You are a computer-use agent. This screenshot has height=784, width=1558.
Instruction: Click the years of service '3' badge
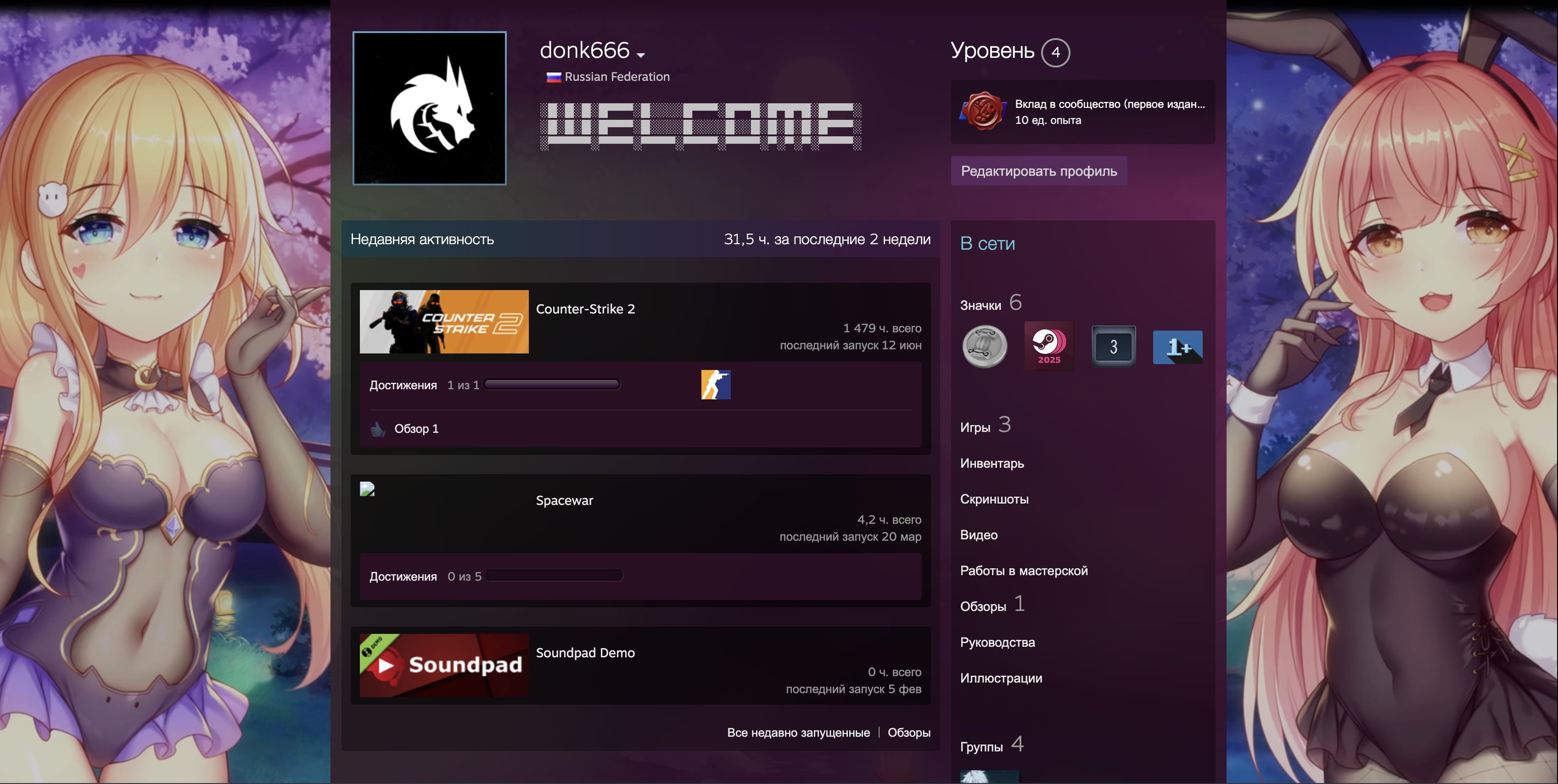[x=1114, y=347]
